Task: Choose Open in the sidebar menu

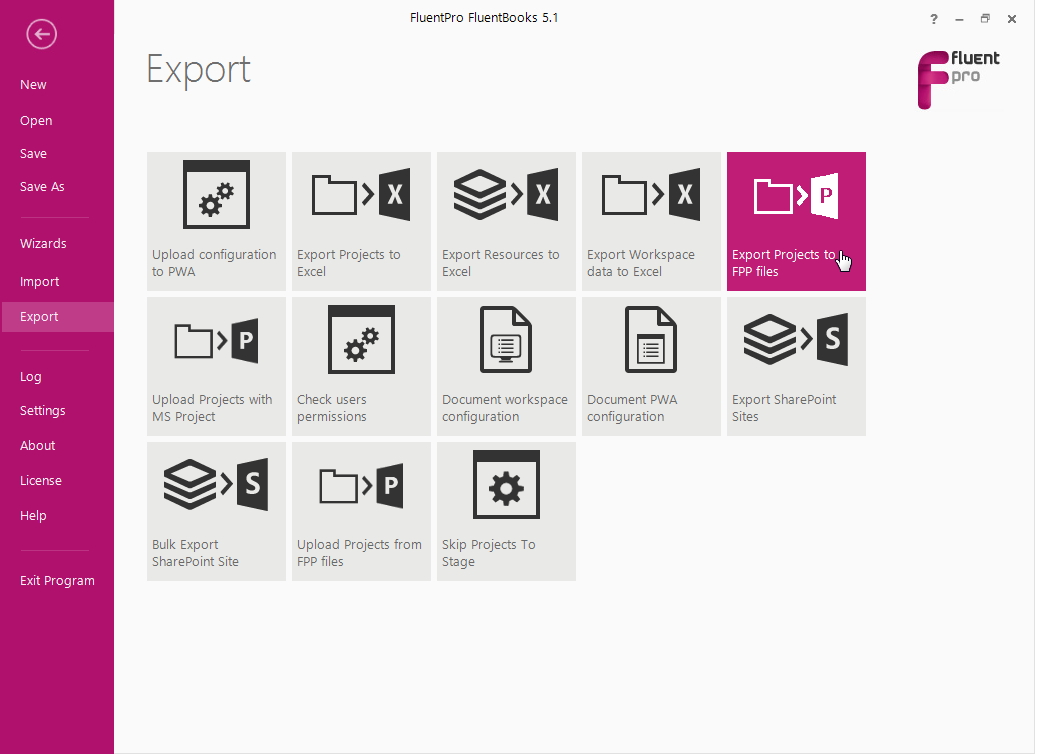Action: coord(36,120)
